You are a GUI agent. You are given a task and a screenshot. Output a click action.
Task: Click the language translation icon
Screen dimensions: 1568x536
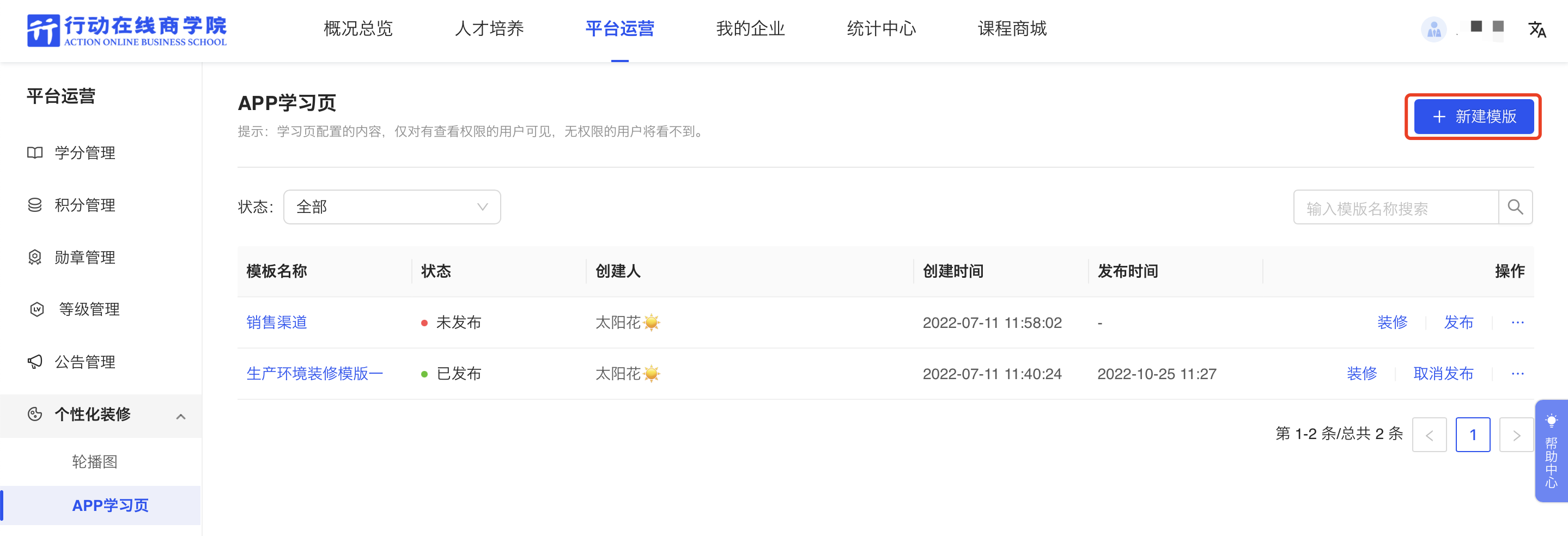1537,29
